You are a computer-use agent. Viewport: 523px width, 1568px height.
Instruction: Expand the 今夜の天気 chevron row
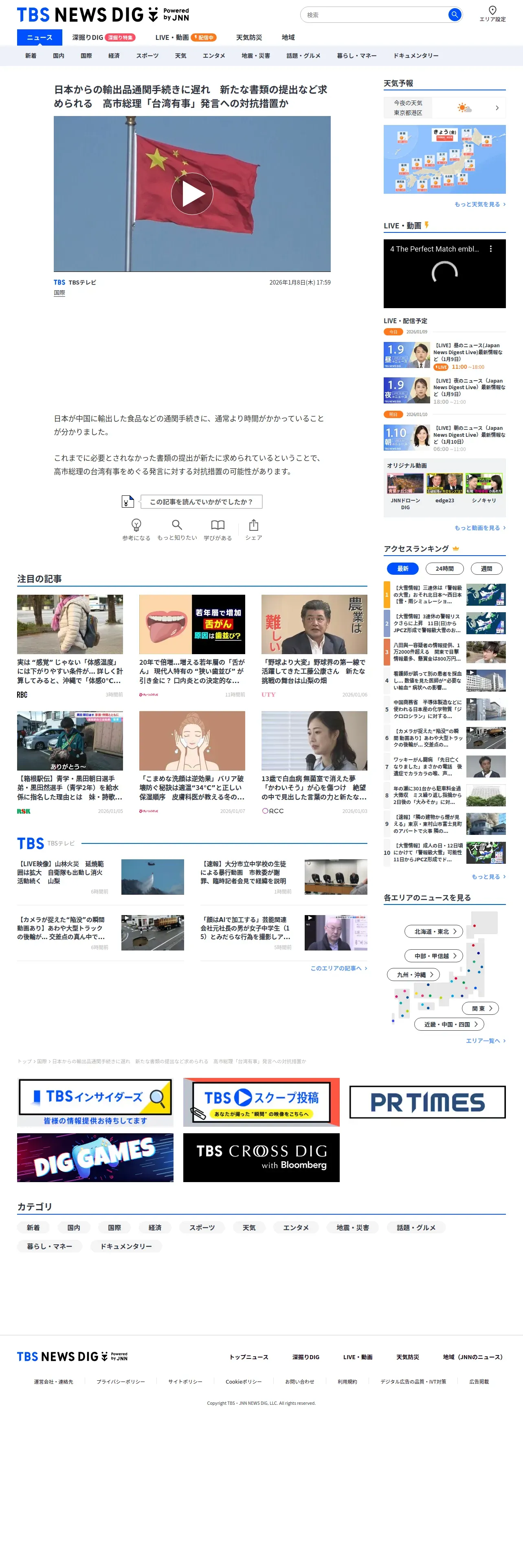(x=444, y=108)
